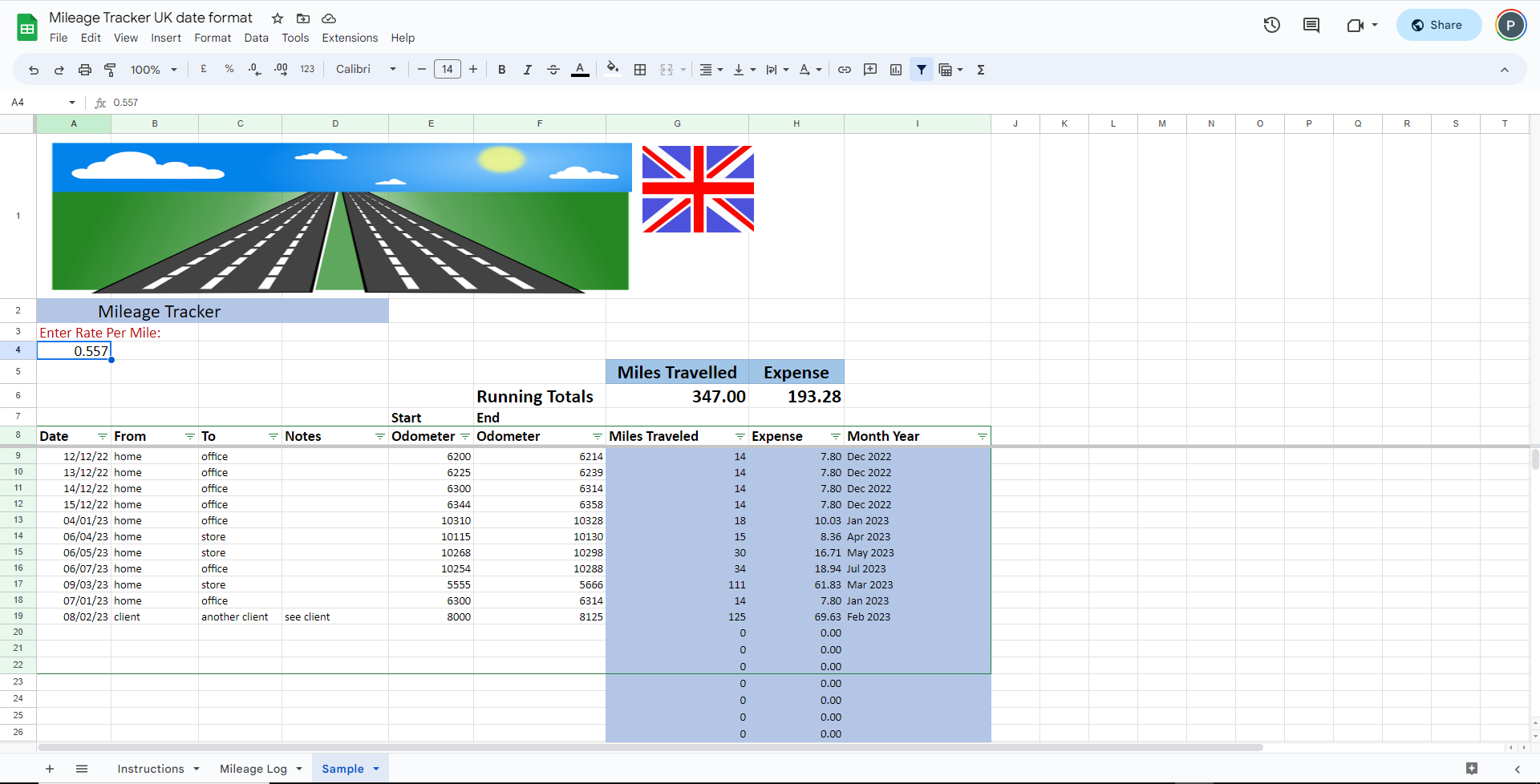
Task: Switch to the Mileage Log sheet tab
Action: 253,769
